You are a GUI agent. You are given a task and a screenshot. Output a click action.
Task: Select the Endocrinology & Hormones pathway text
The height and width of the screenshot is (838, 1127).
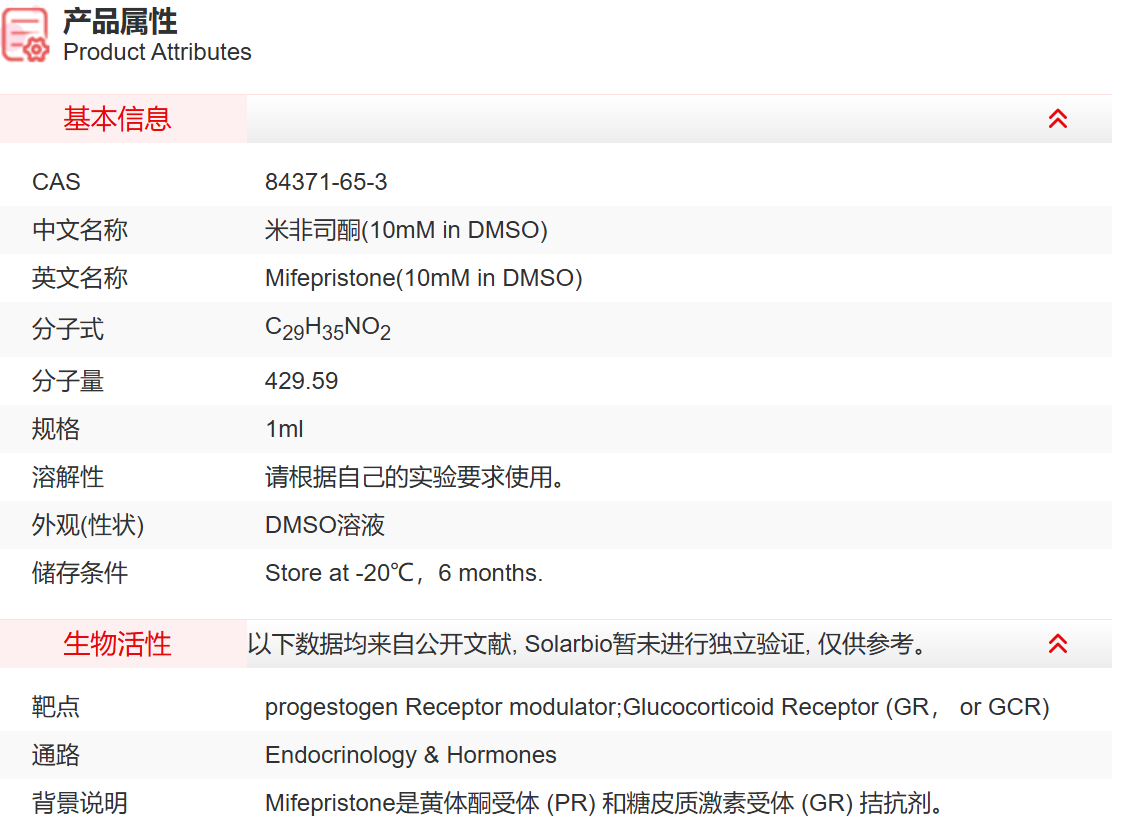click(x=411, y=755)
